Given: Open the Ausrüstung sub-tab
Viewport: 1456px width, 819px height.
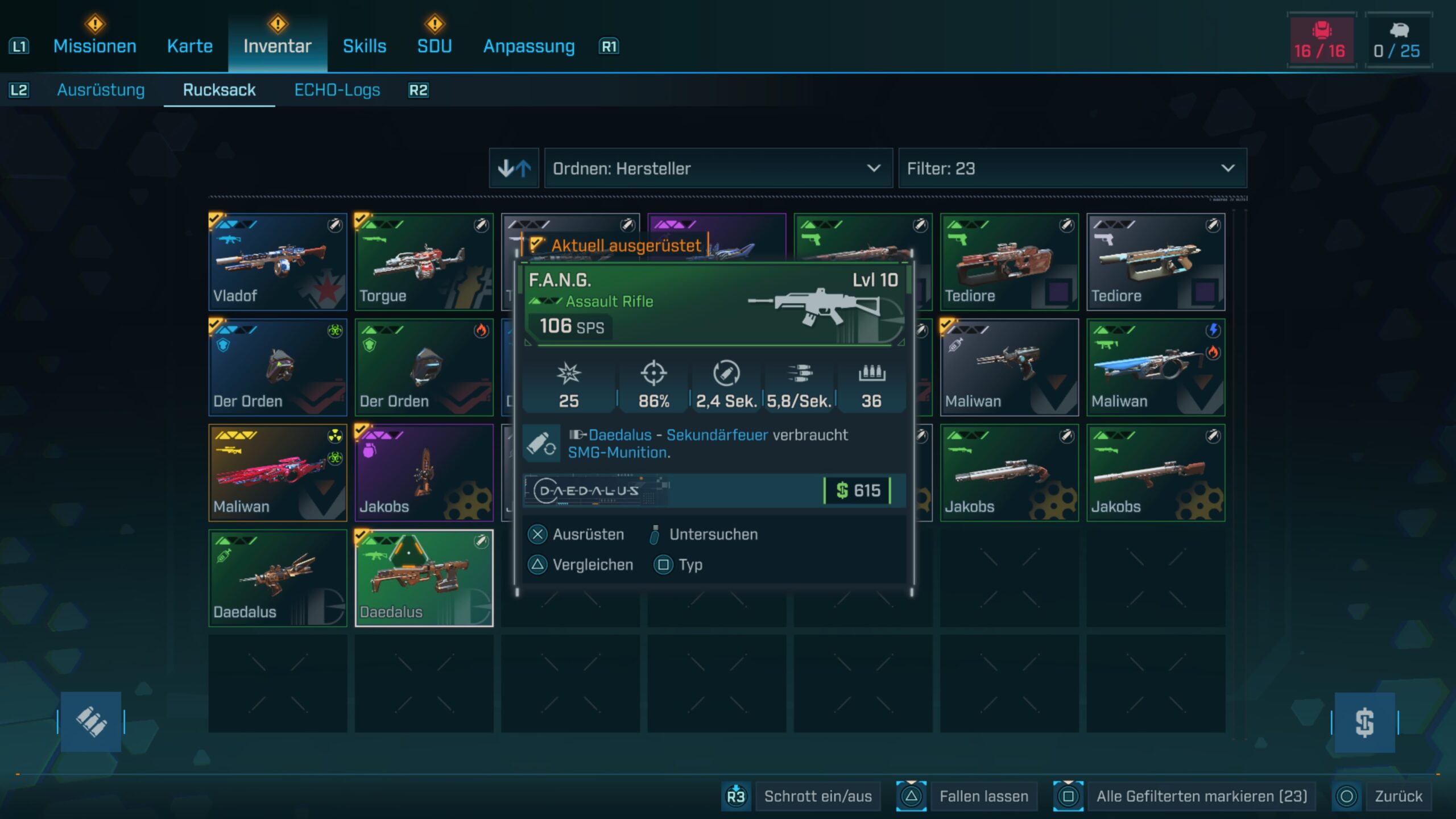Looking at the screenshot, I should click(101, 90).
